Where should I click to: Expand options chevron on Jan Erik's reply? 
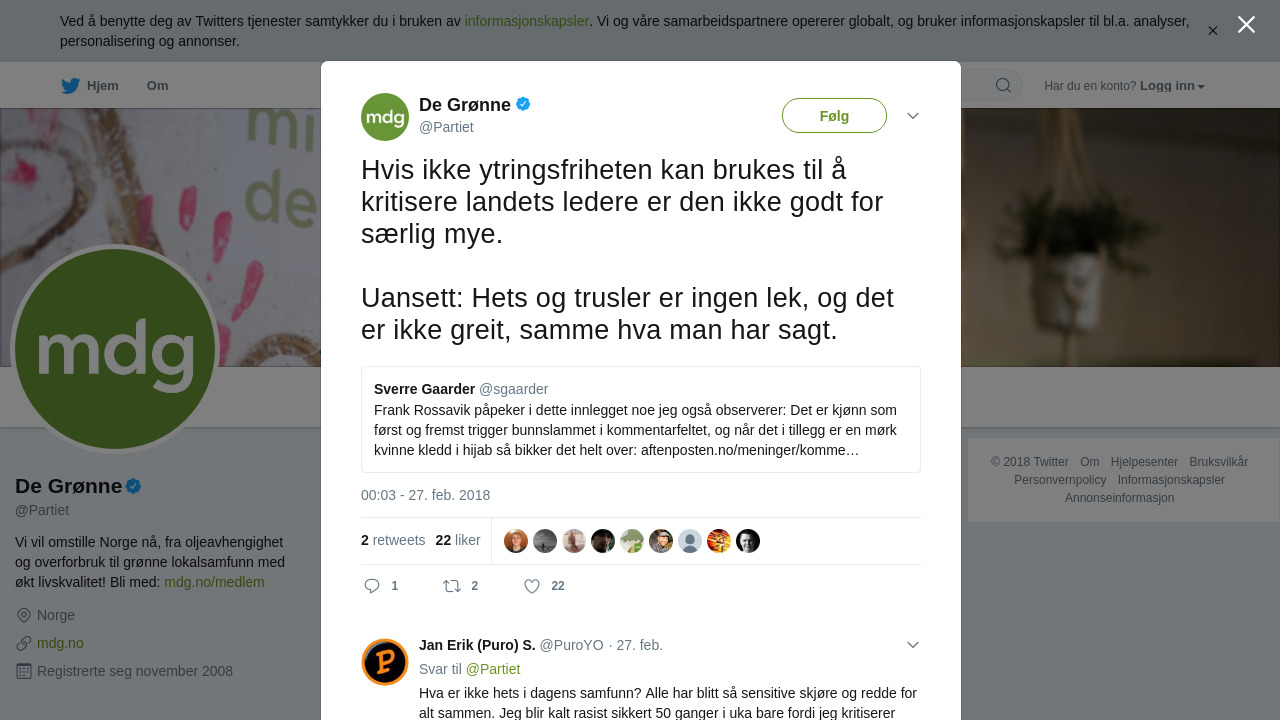point(913,645)
